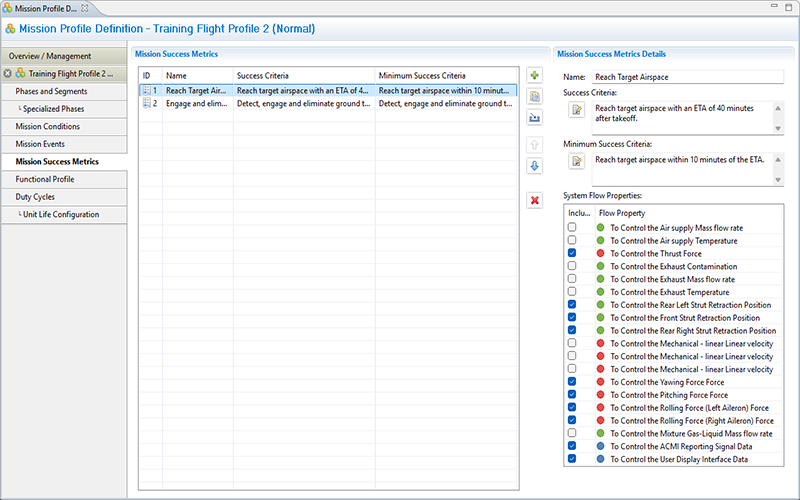The height and width of the screenshot is (500, 800).
Task: Click the close icon on Training Flight Profile 2 item
Action: coord(8,73)
